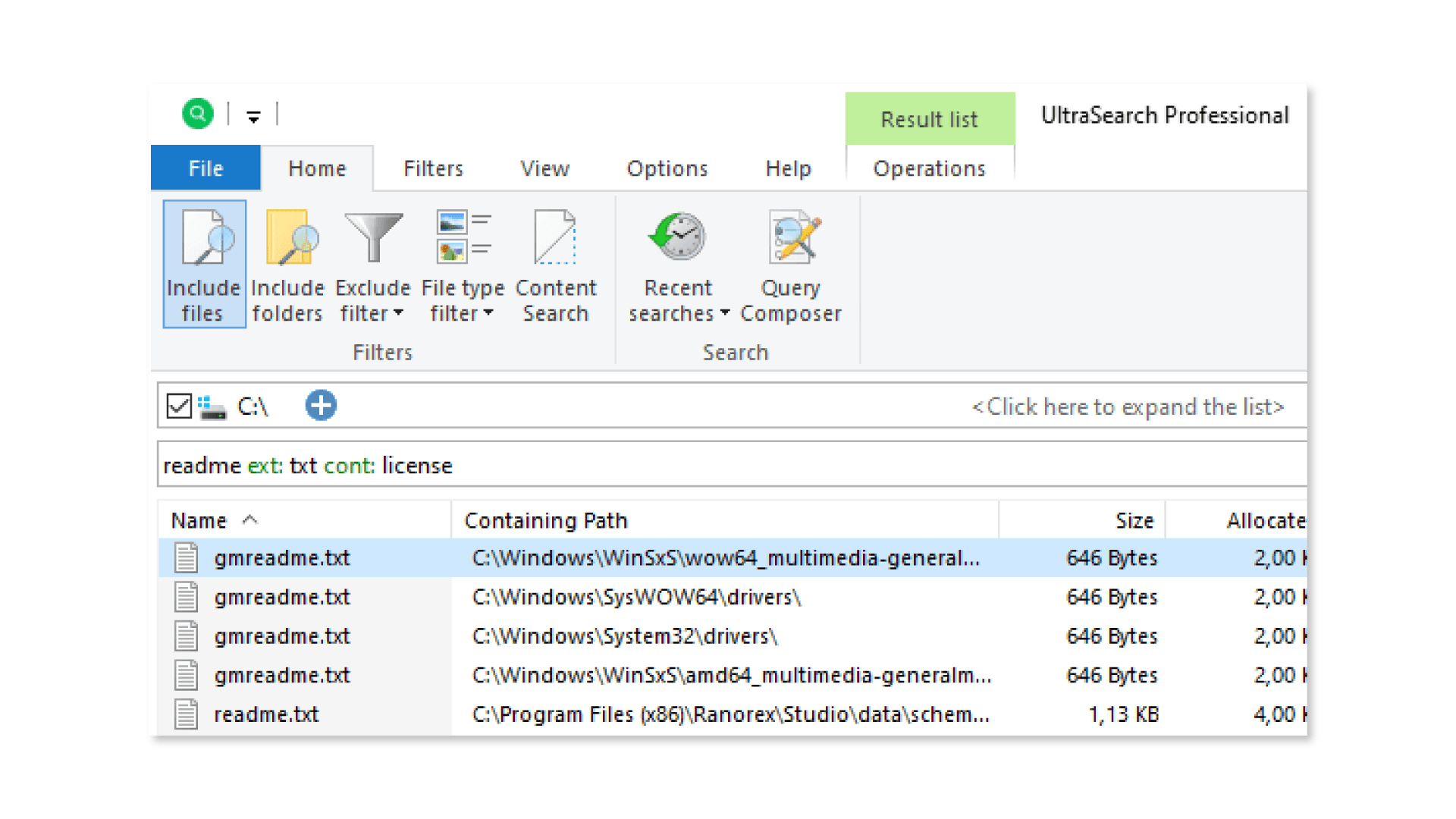The height and width of the screenshot is (819, 1456).
Task: Click the blue plus add-drive icon
Action: (321, 406)
